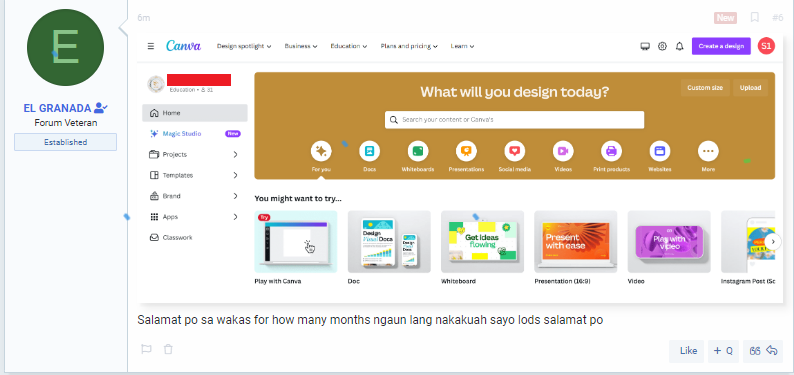Open the Video thumbnail
Image resolution: width=794 pixels, height=375 pixels.
(x=669, y=242)
